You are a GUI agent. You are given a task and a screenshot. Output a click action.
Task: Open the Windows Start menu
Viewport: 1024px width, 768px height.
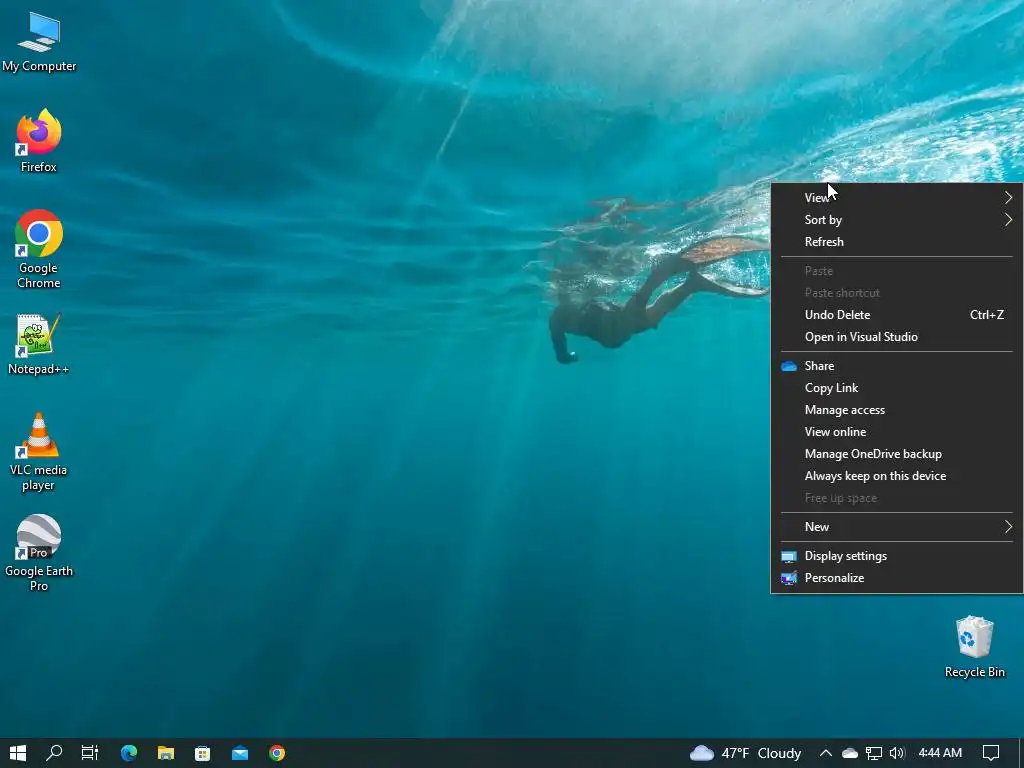(18, 753)
